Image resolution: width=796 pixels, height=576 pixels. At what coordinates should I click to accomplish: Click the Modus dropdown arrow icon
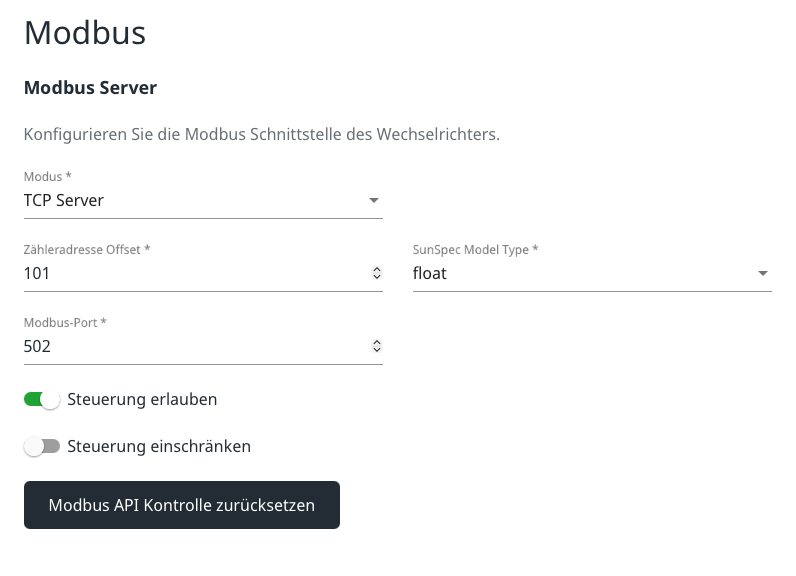pyautogui.click(x=374, y=201)
